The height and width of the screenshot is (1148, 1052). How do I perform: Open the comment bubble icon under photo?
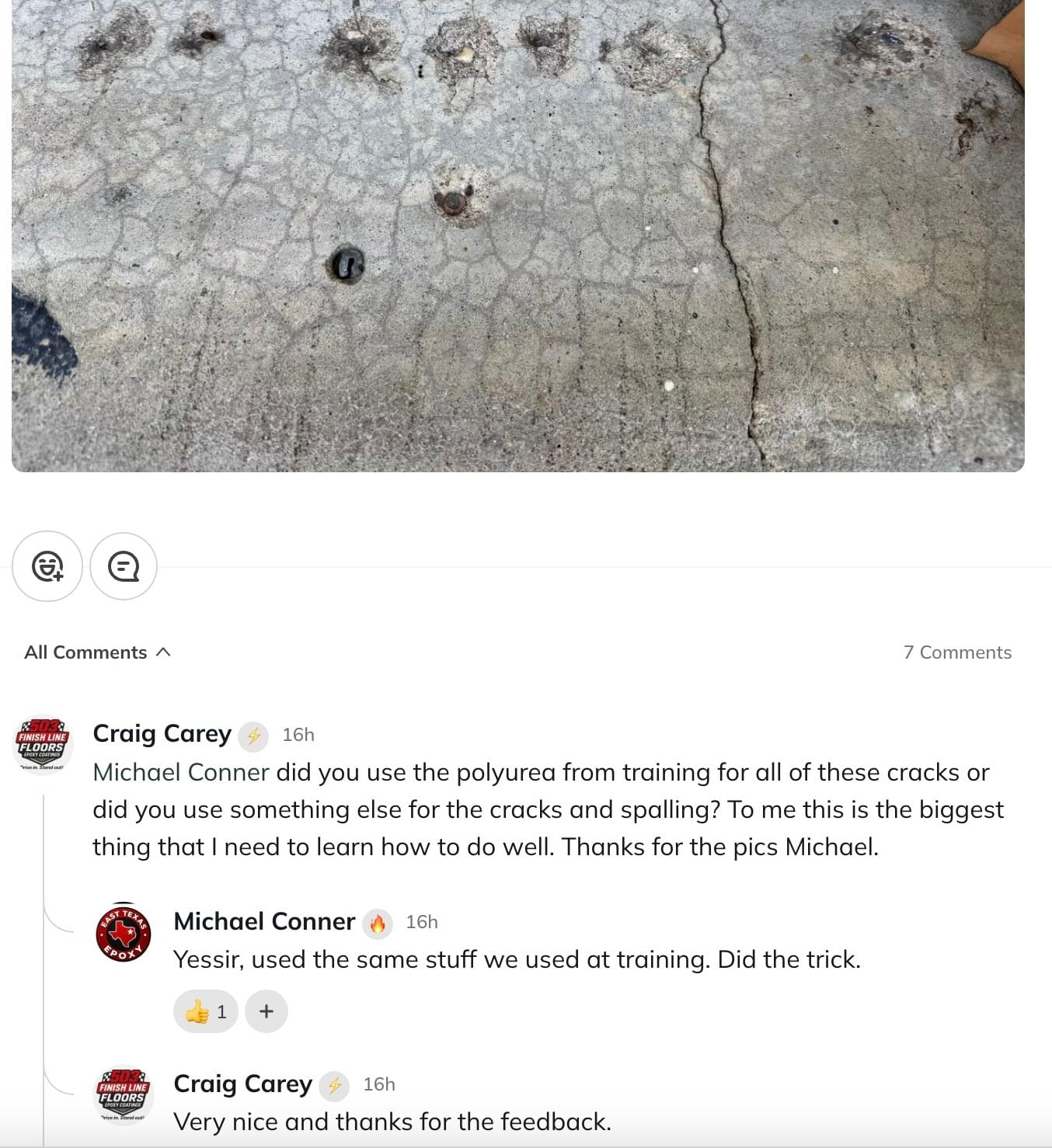pyautogui.click(x=124, y=566)
